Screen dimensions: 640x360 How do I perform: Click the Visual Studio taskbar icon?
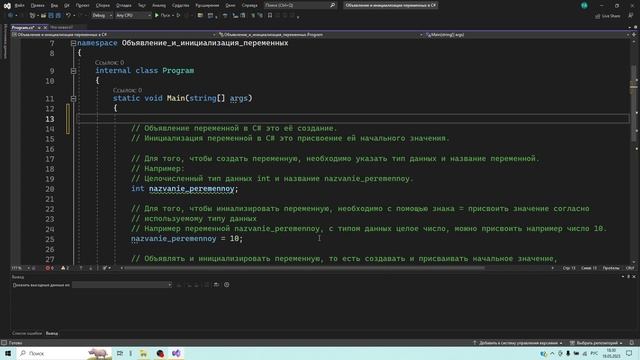tap(176, 353)
